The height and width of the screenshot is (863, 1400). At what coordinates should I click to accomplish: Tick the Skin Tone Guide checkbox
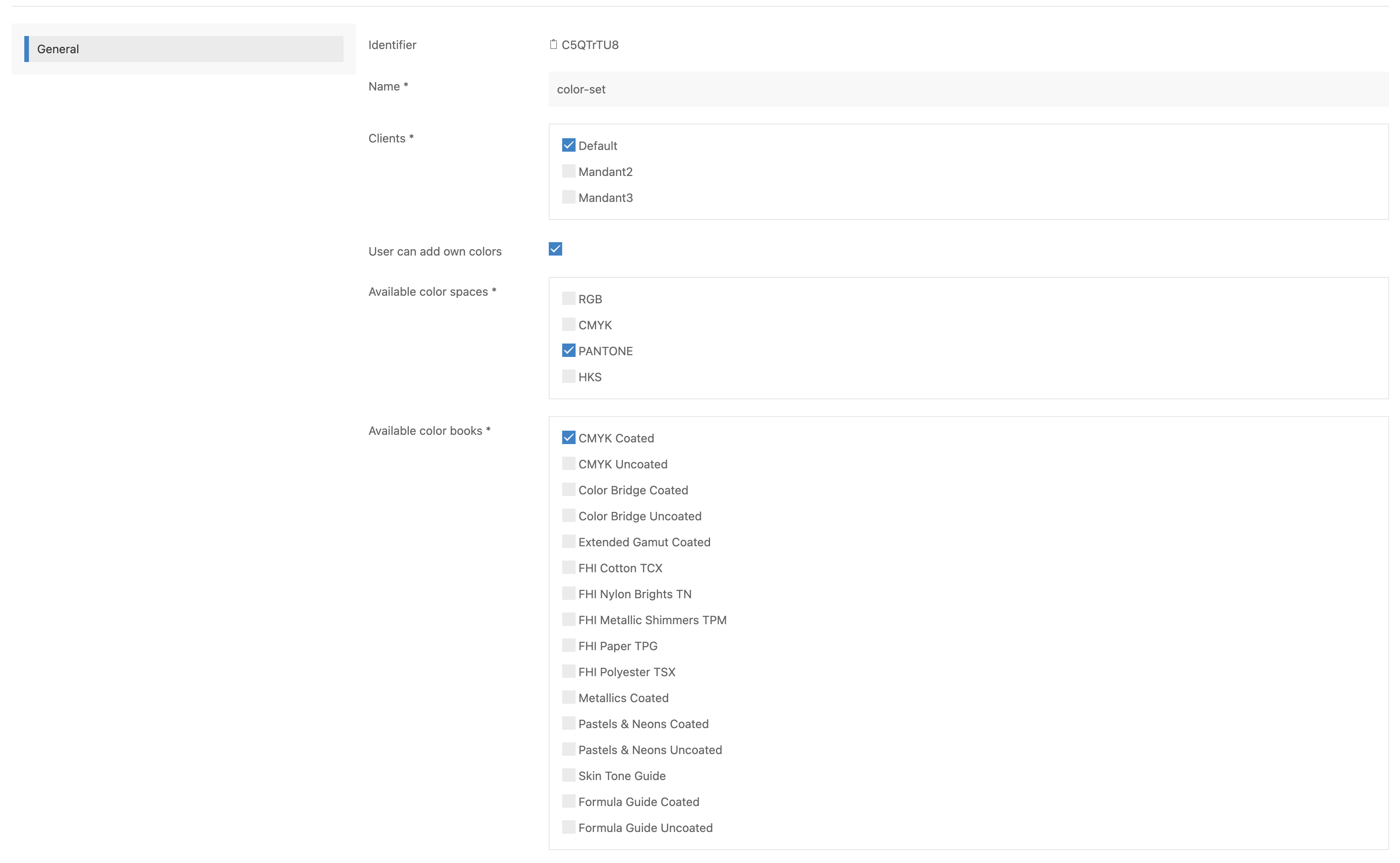click(568, 775)
